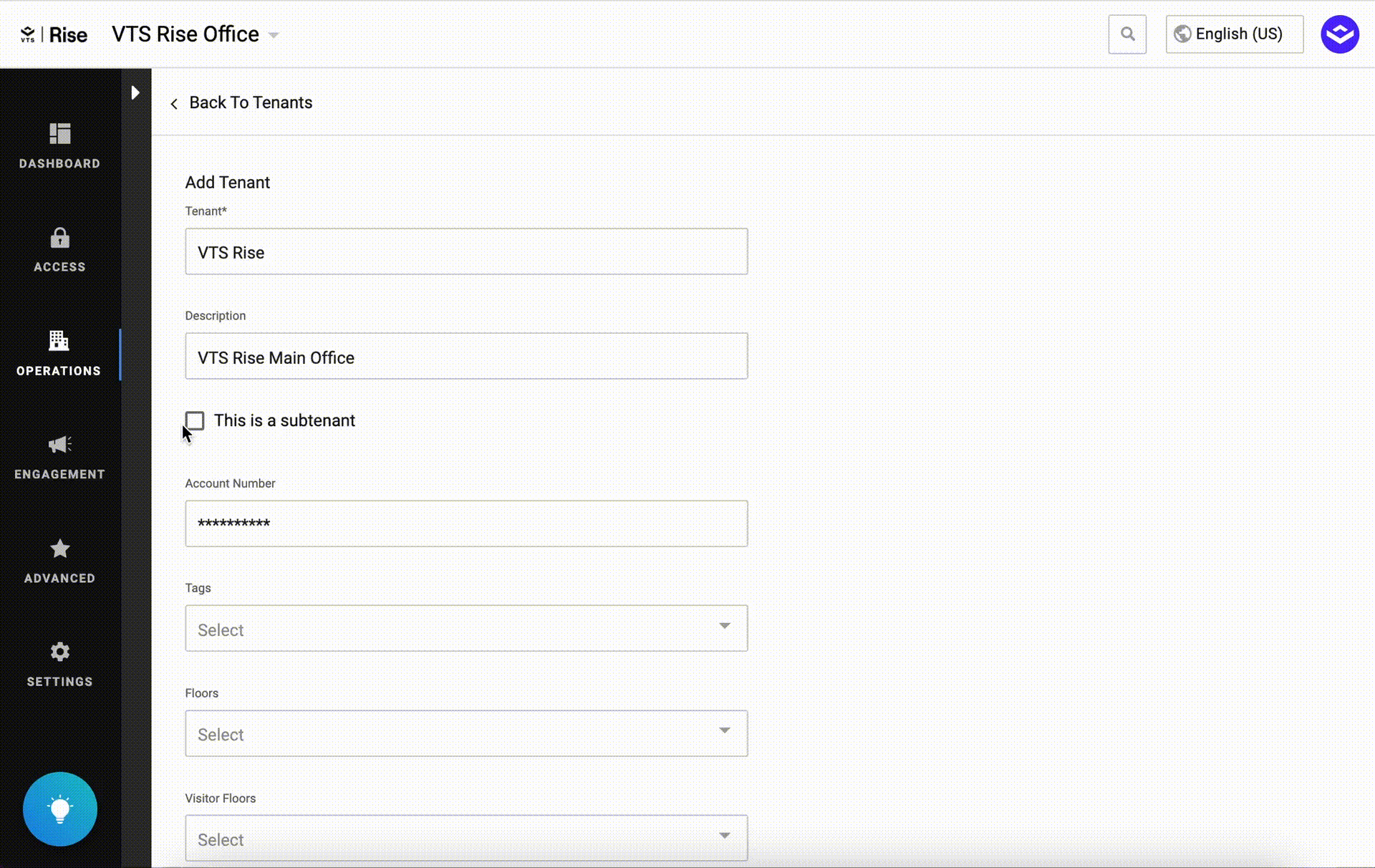Click the search magnifier icon

click(1127, 34)
